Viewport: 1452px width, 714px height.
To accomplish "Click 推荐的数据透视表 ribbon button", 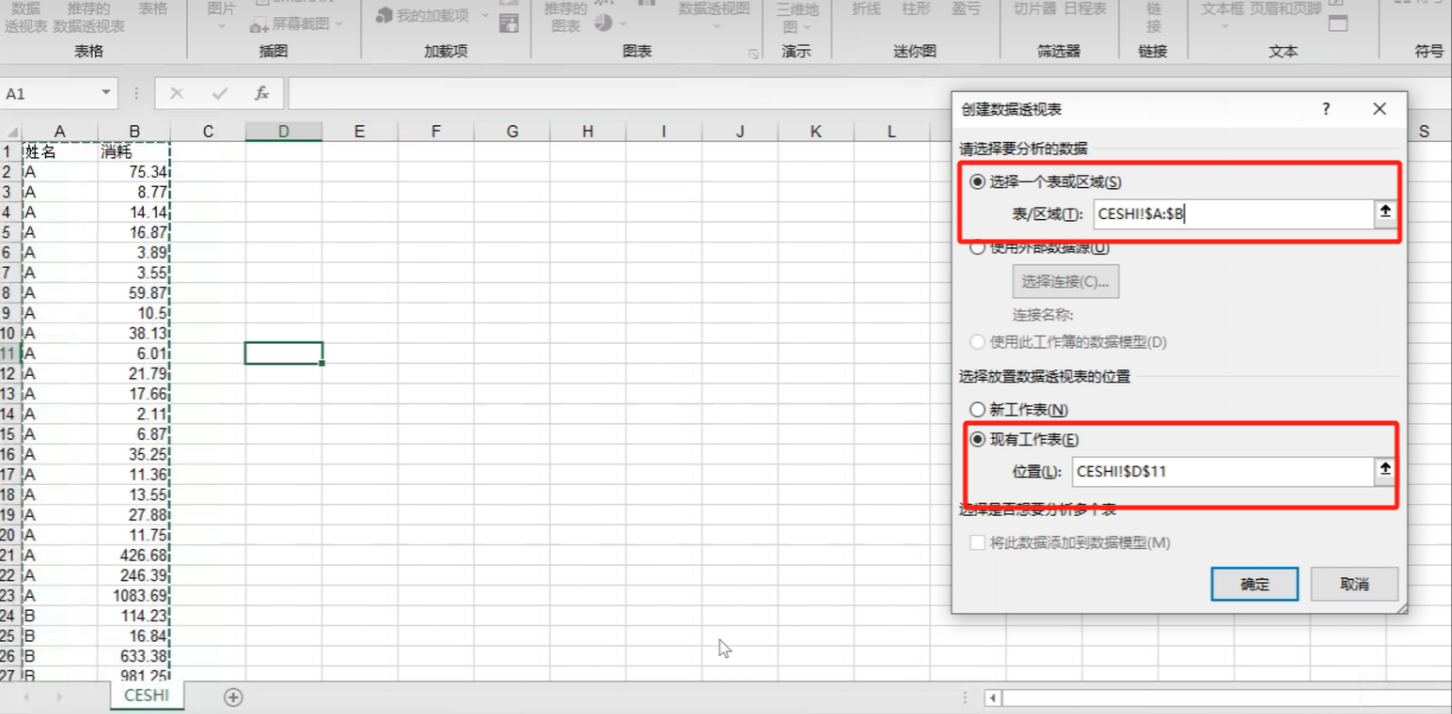I will pos(89,17).
